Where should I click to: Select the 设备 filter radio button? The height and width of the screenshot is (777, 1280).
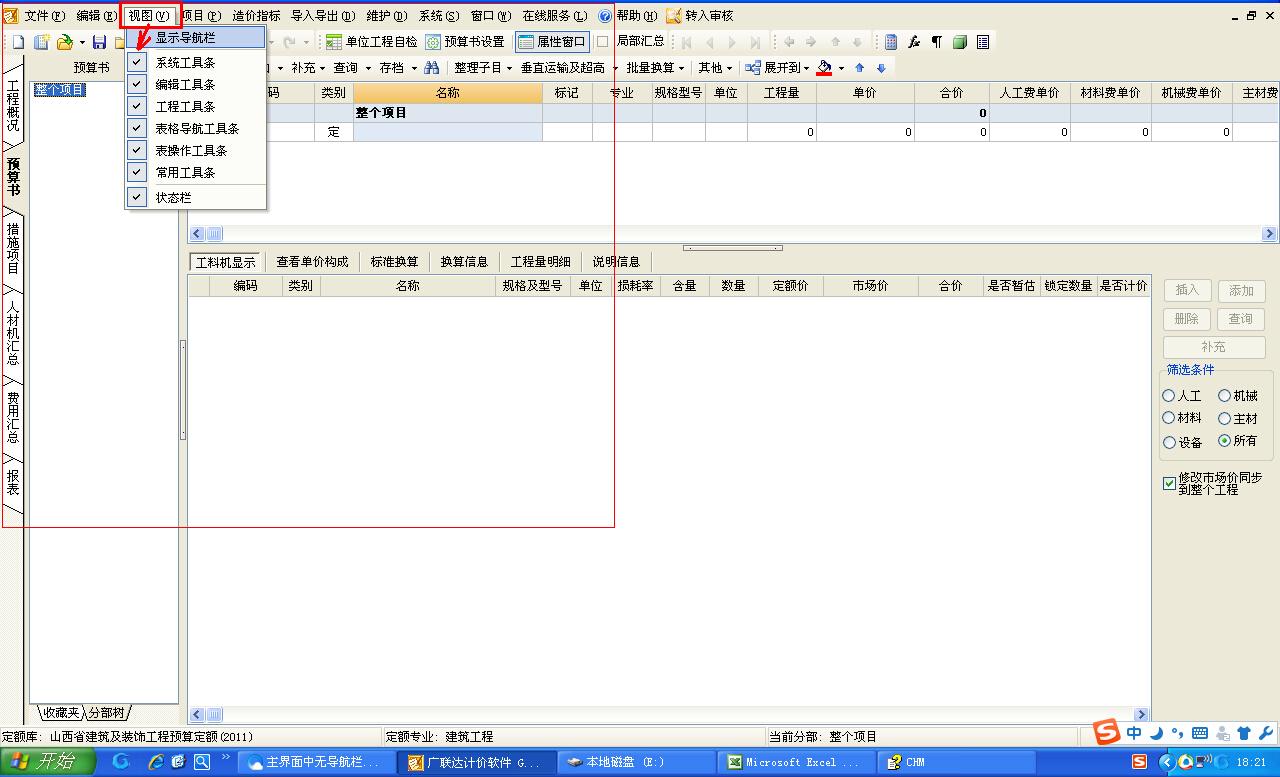click(1169, 442)
